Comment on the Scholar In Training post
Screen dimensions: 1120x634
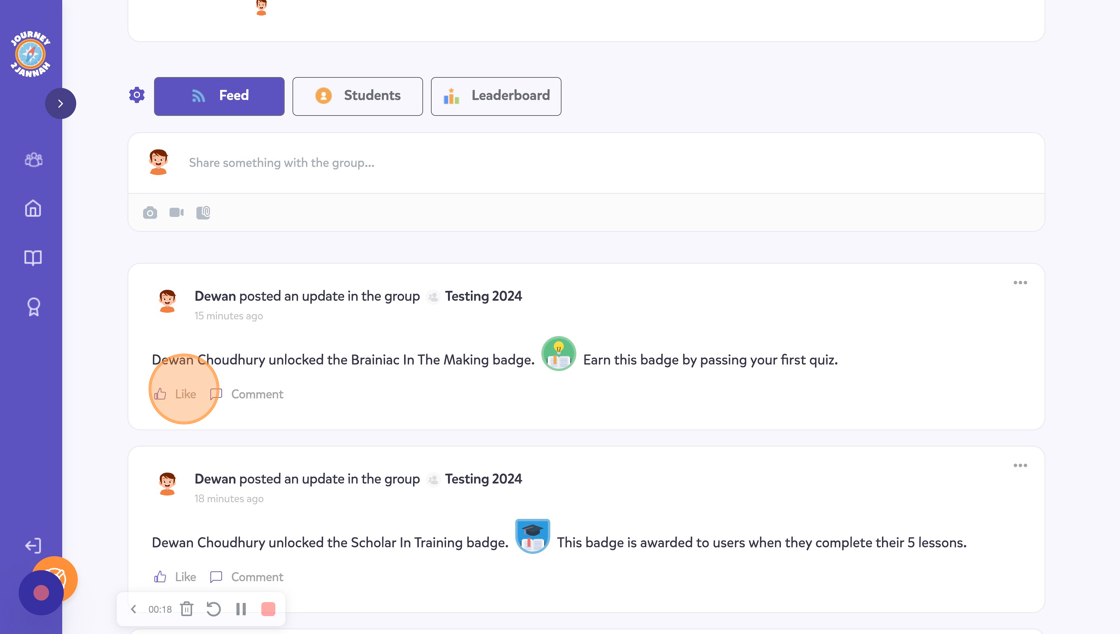click(x=246, y=577)
